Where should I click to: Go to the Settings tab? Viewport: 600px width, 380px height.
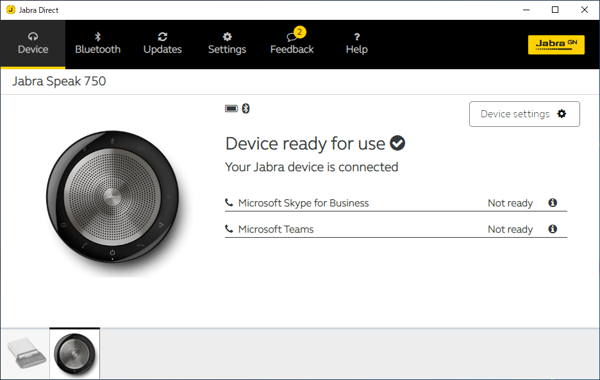point(227,44)
